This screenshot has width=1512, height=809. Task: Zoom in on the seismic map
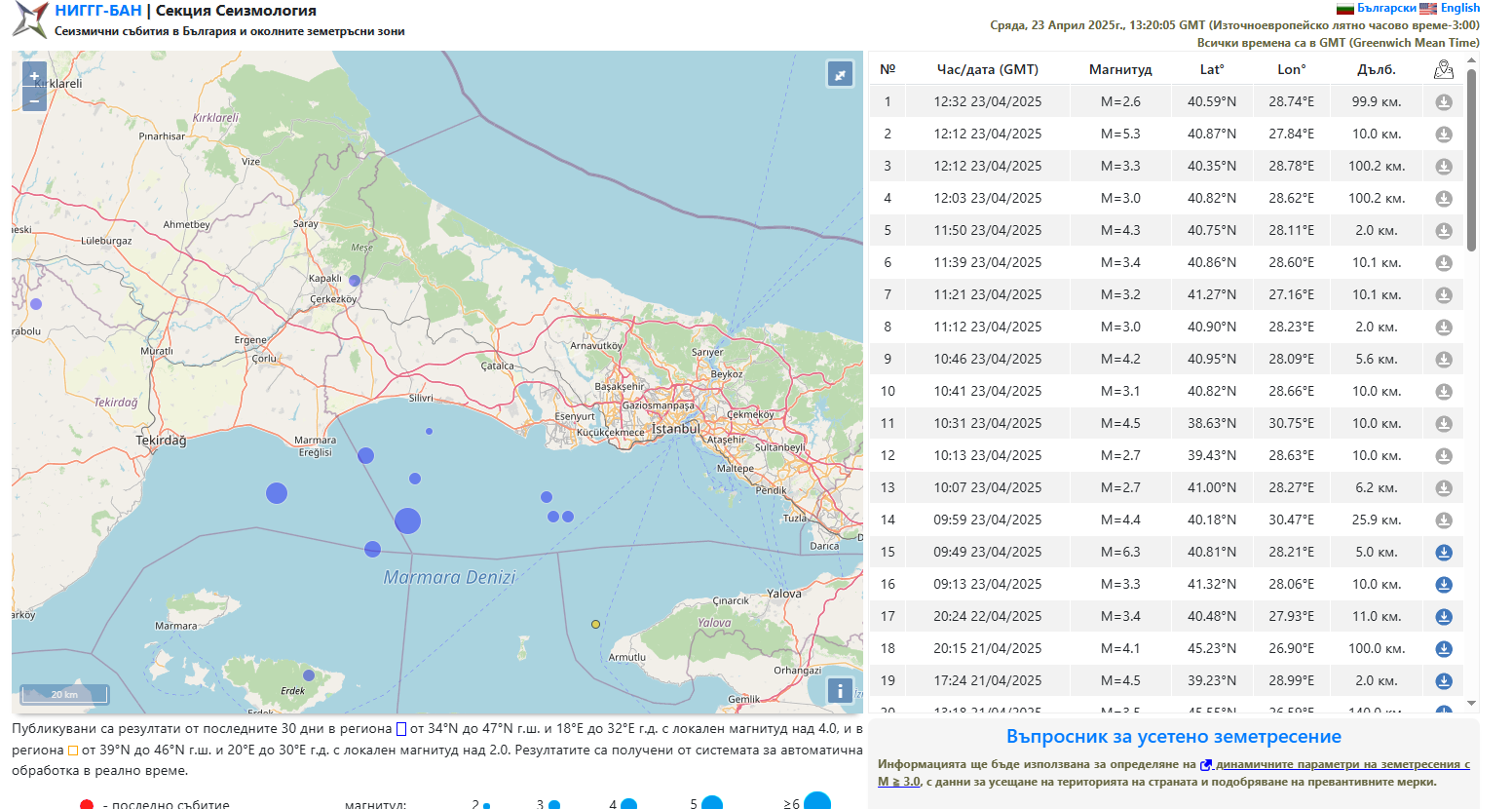click(x=34, y=76)
